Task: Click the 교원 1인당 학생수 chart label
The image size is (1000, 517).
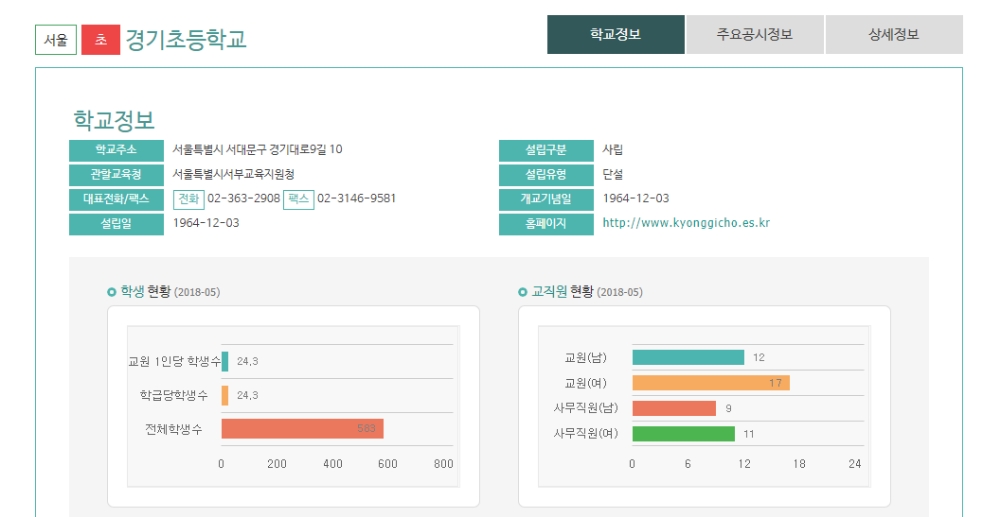Action: click(174, 361)
